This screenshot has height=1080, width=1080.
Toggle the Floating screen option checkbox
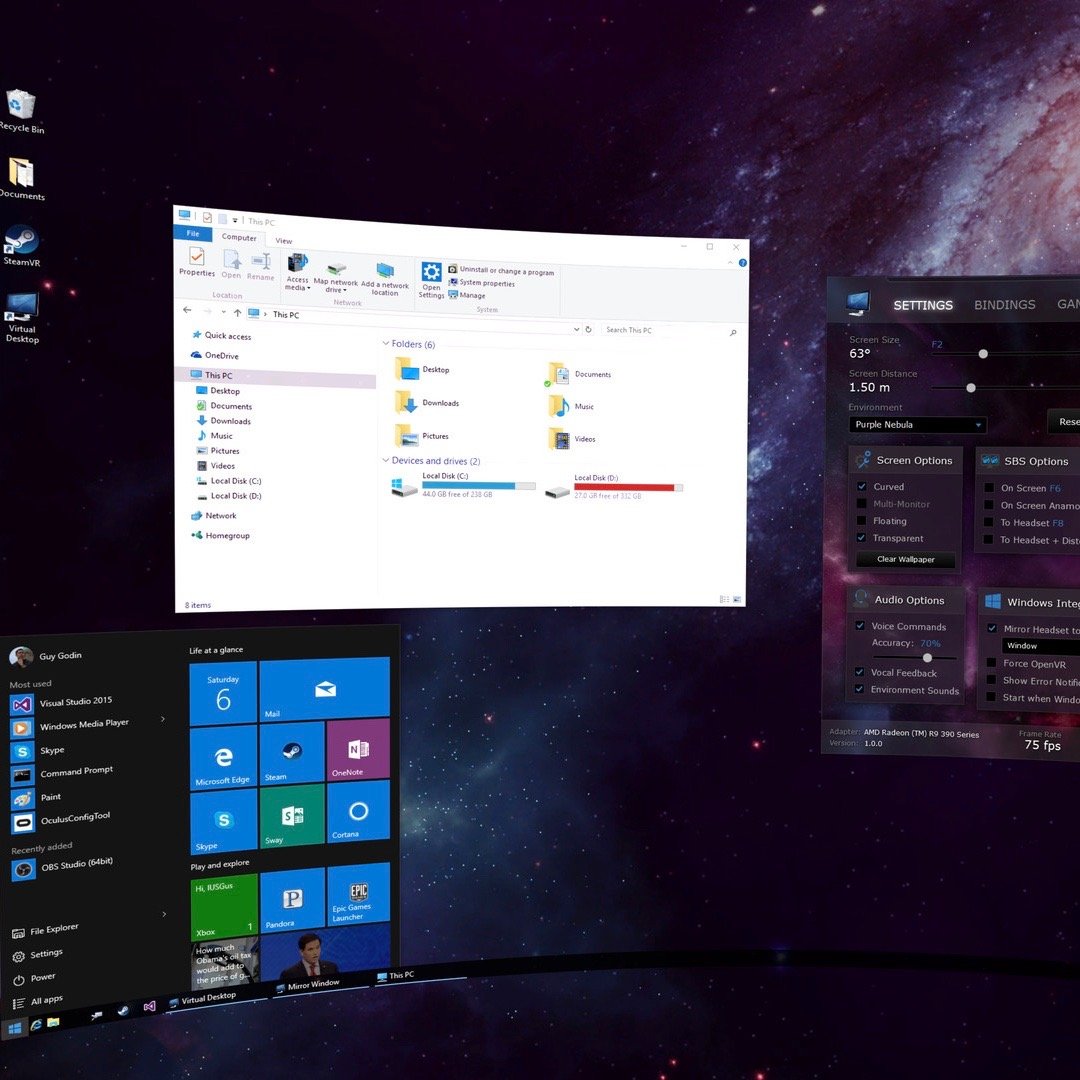(x=861, y=520)
